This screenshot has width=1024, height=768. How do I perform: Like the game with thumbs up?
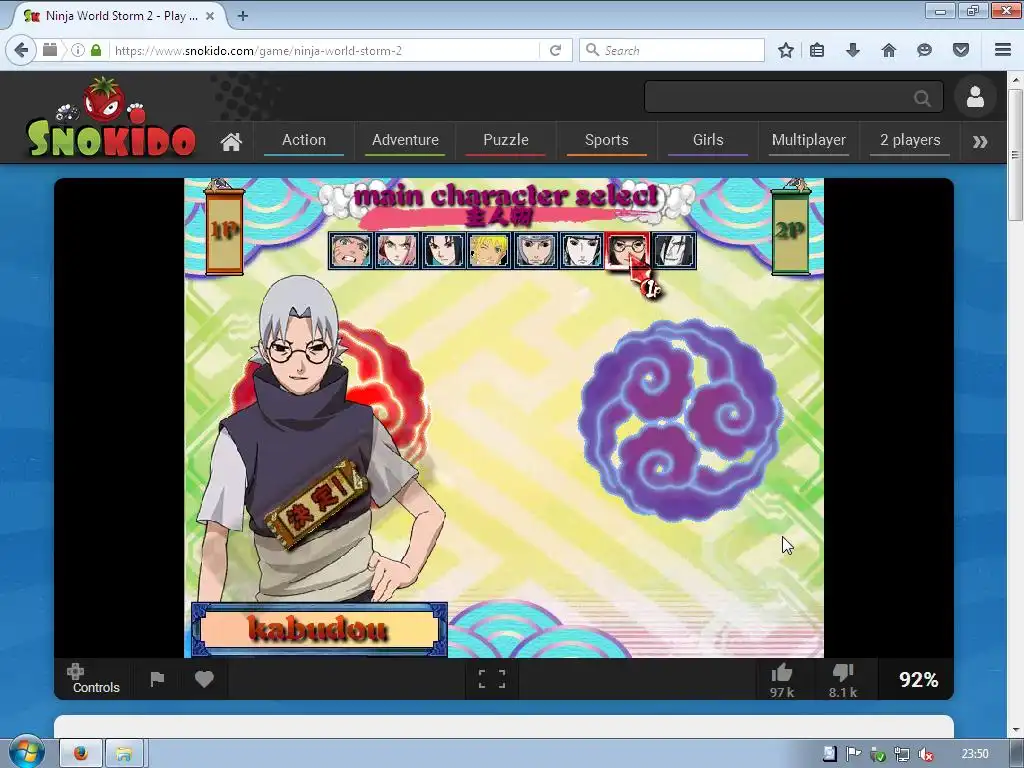click(781, 681)
